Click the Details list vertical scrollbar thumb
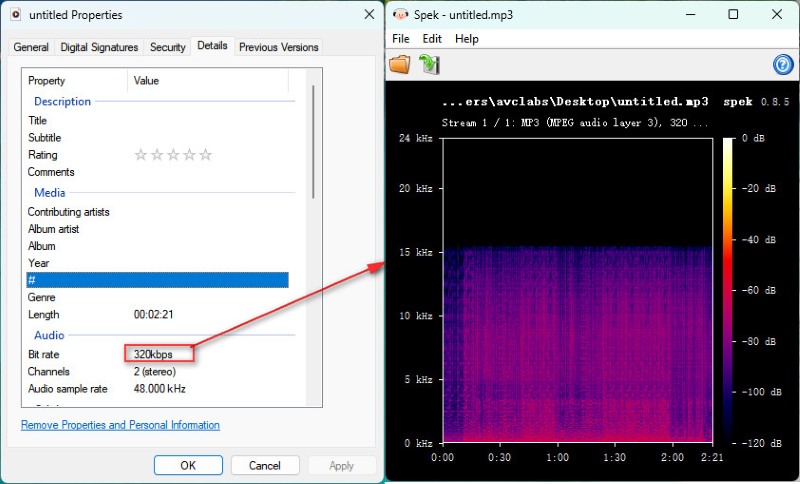The width and height of the screenshot is (800, 484). 313,142
